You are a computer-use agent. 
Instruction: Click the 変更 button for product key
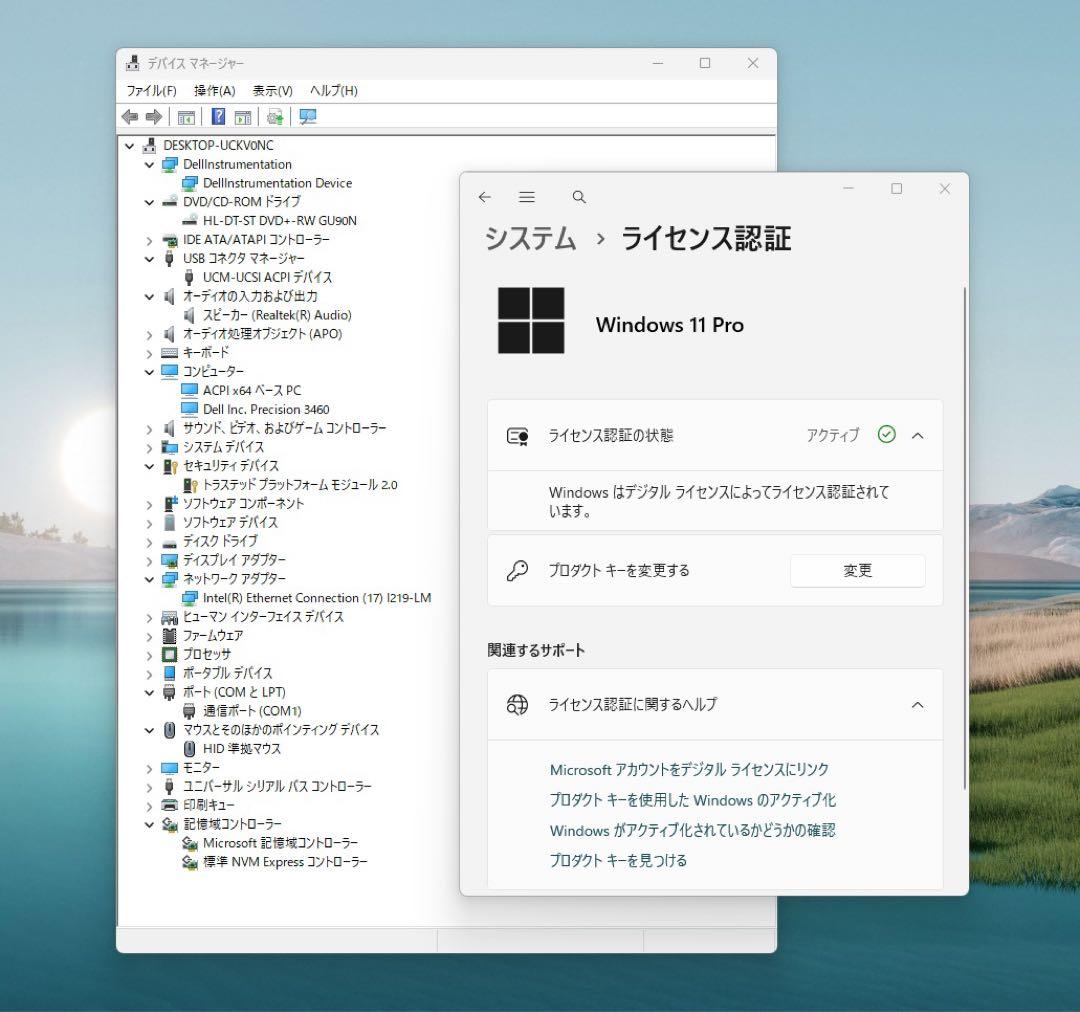858,570
